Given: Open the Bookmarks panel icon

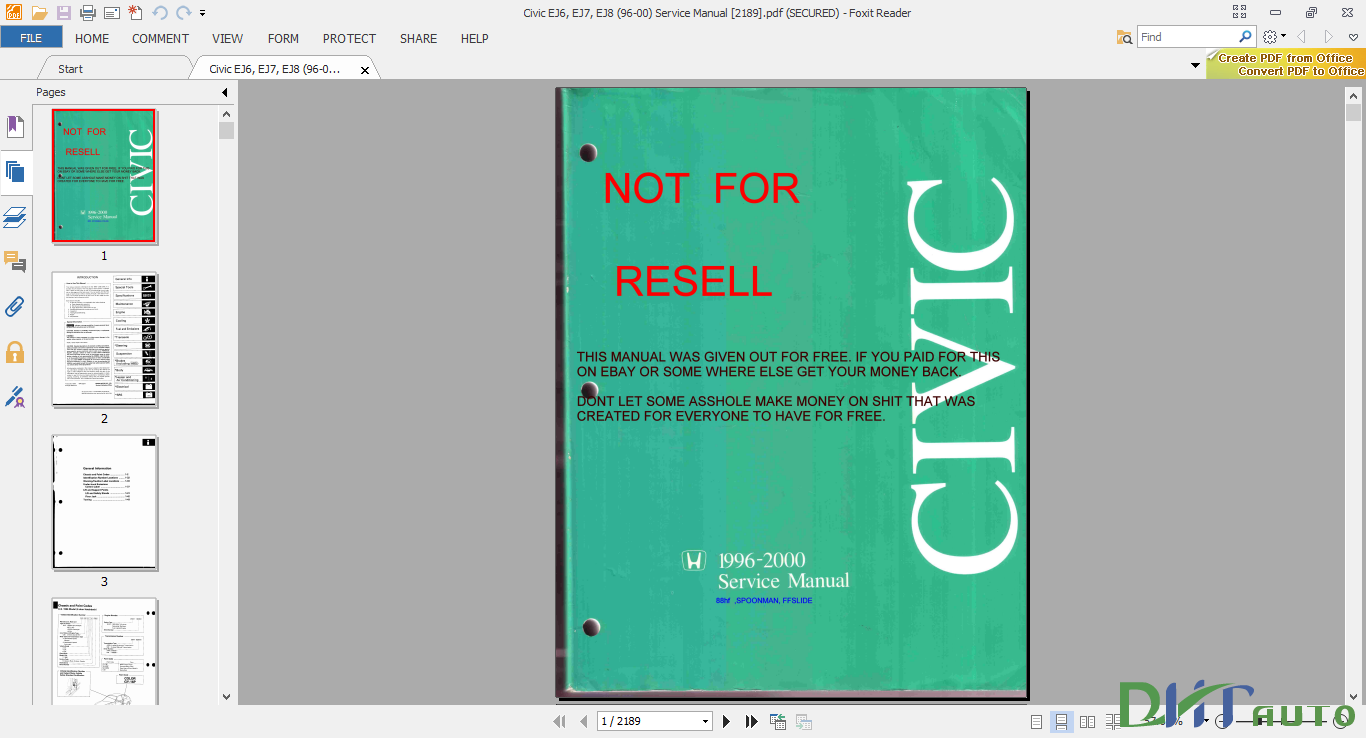Looking at the screenshot, I should [x=15, y=126].
